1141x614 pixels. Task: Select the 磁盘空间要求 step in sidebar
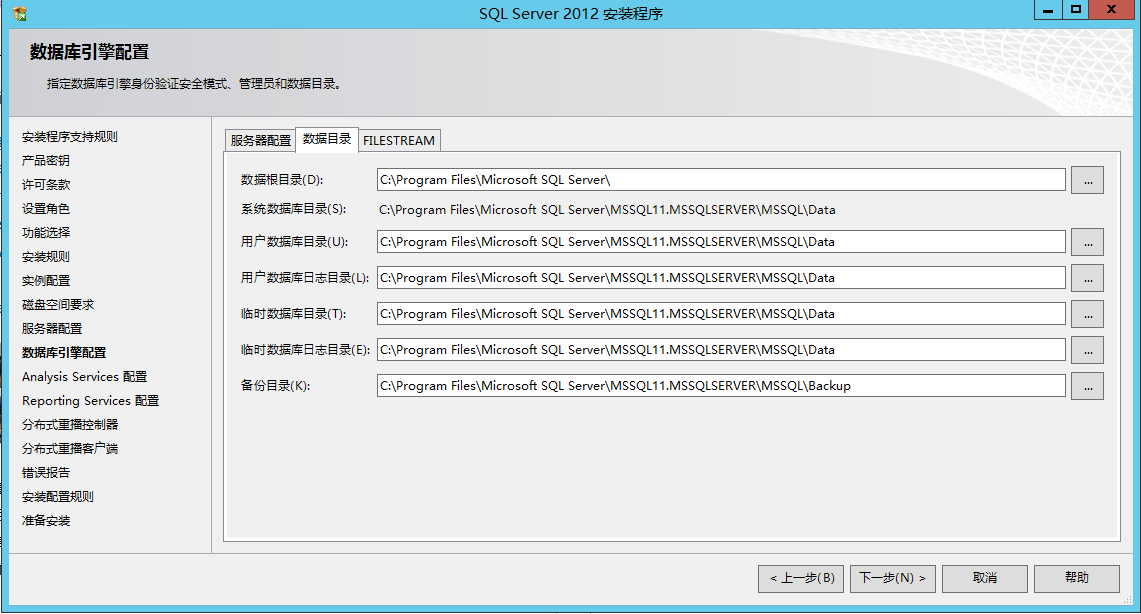point(58,305)
